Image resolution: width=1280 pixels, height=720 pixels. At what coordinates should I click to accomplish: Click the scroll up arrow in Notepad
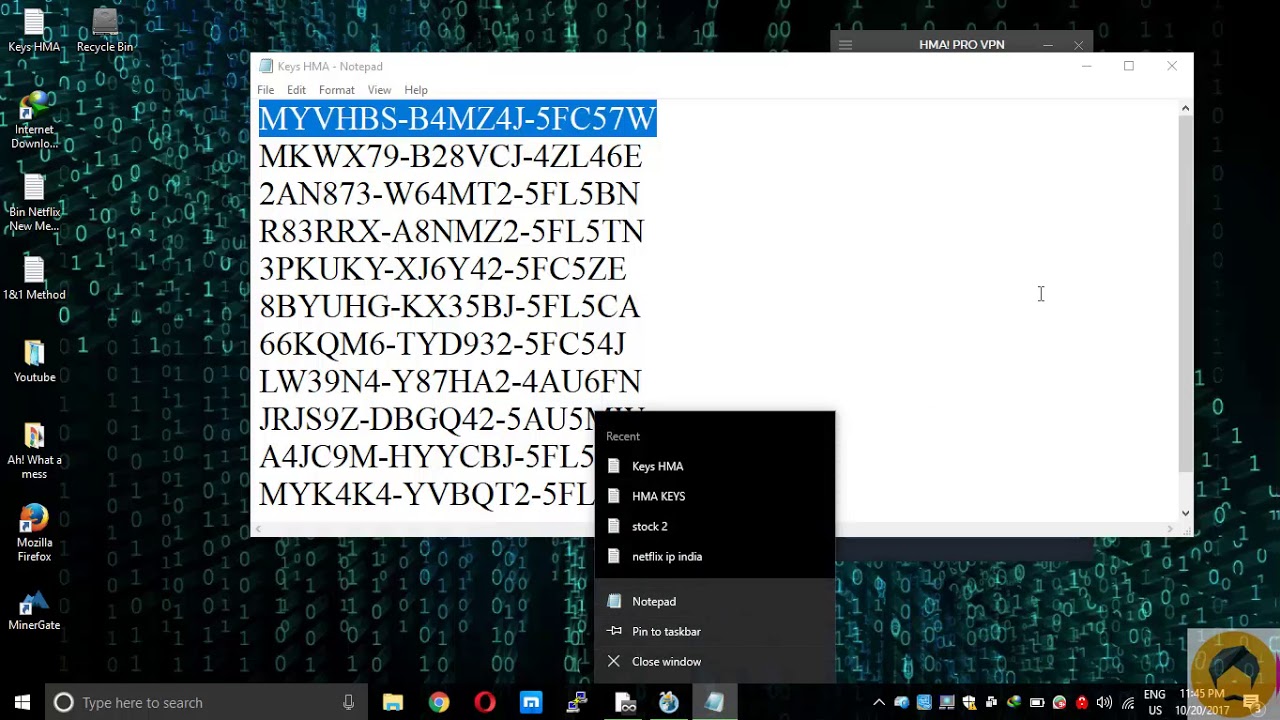click(1185, 108)
